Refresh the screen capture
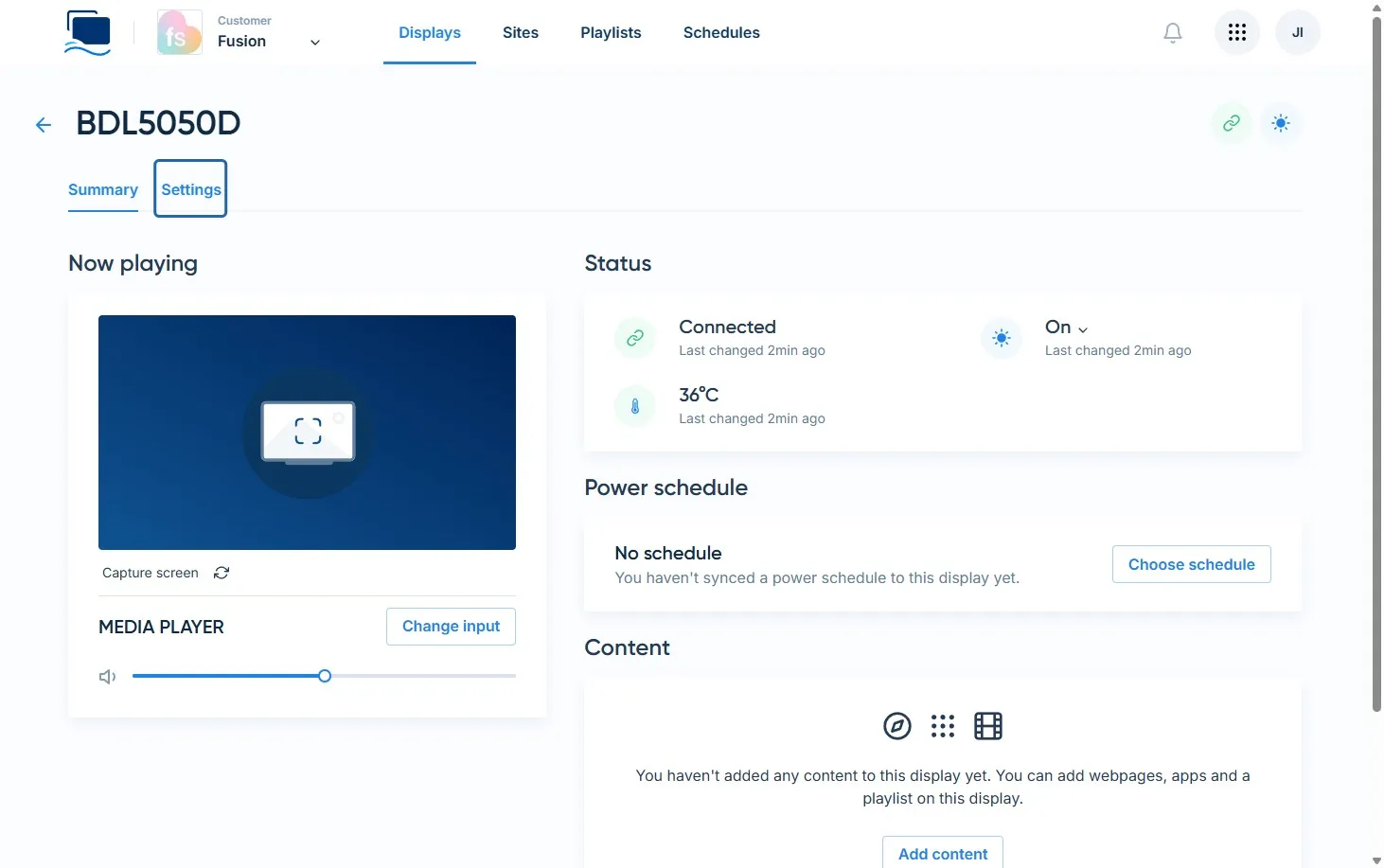 coord(222,573)
